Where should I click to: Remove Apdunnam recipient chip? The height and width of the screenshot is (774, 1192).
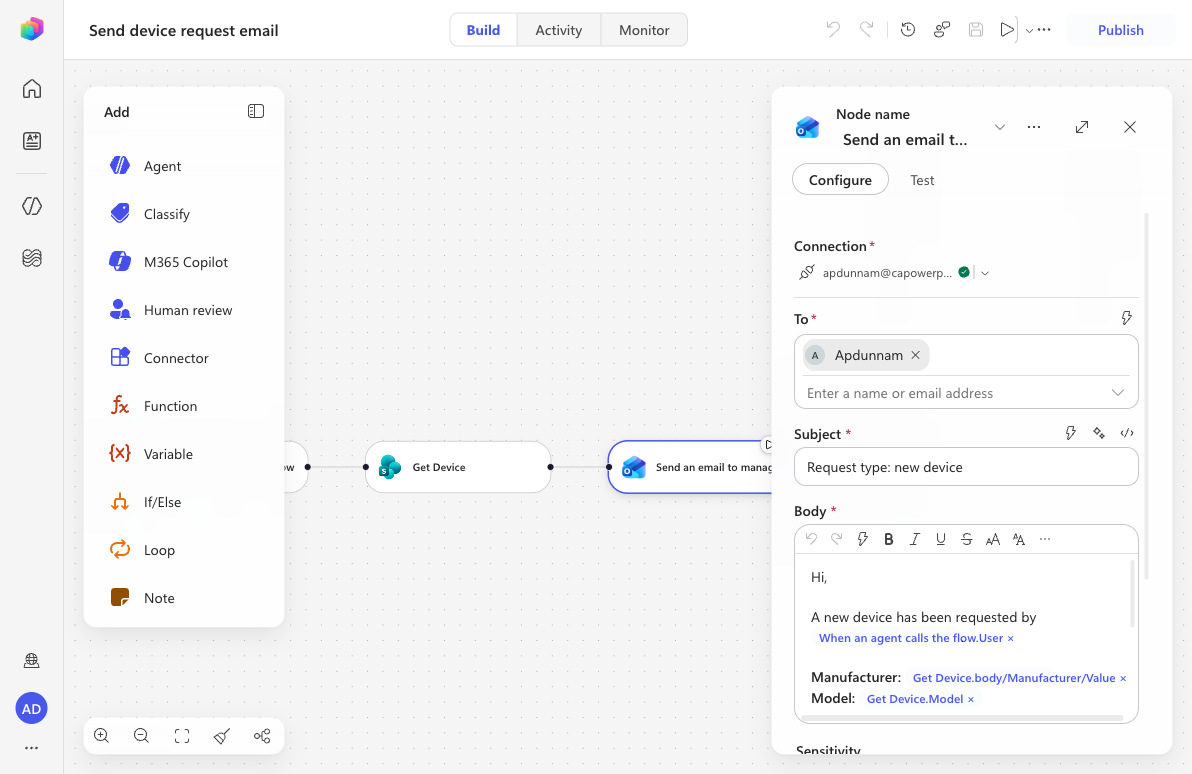click(915, 355)
